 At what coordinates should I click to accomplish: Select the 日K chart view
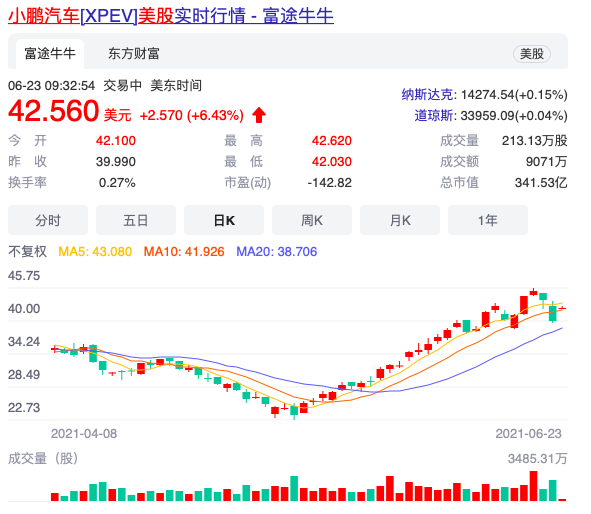tap(224, 220)
